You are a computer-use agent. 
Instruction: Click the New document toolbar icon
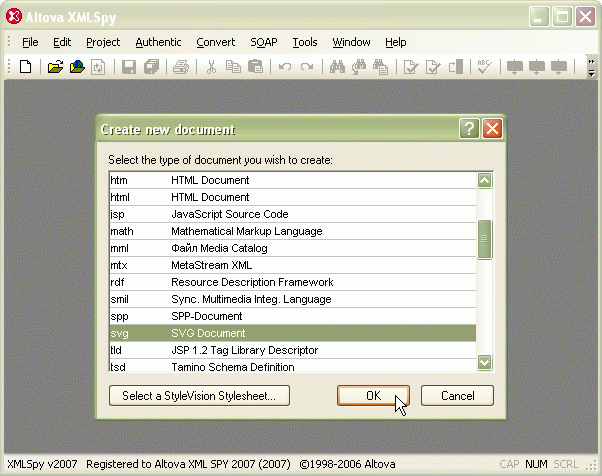click(x=26, y=67)
